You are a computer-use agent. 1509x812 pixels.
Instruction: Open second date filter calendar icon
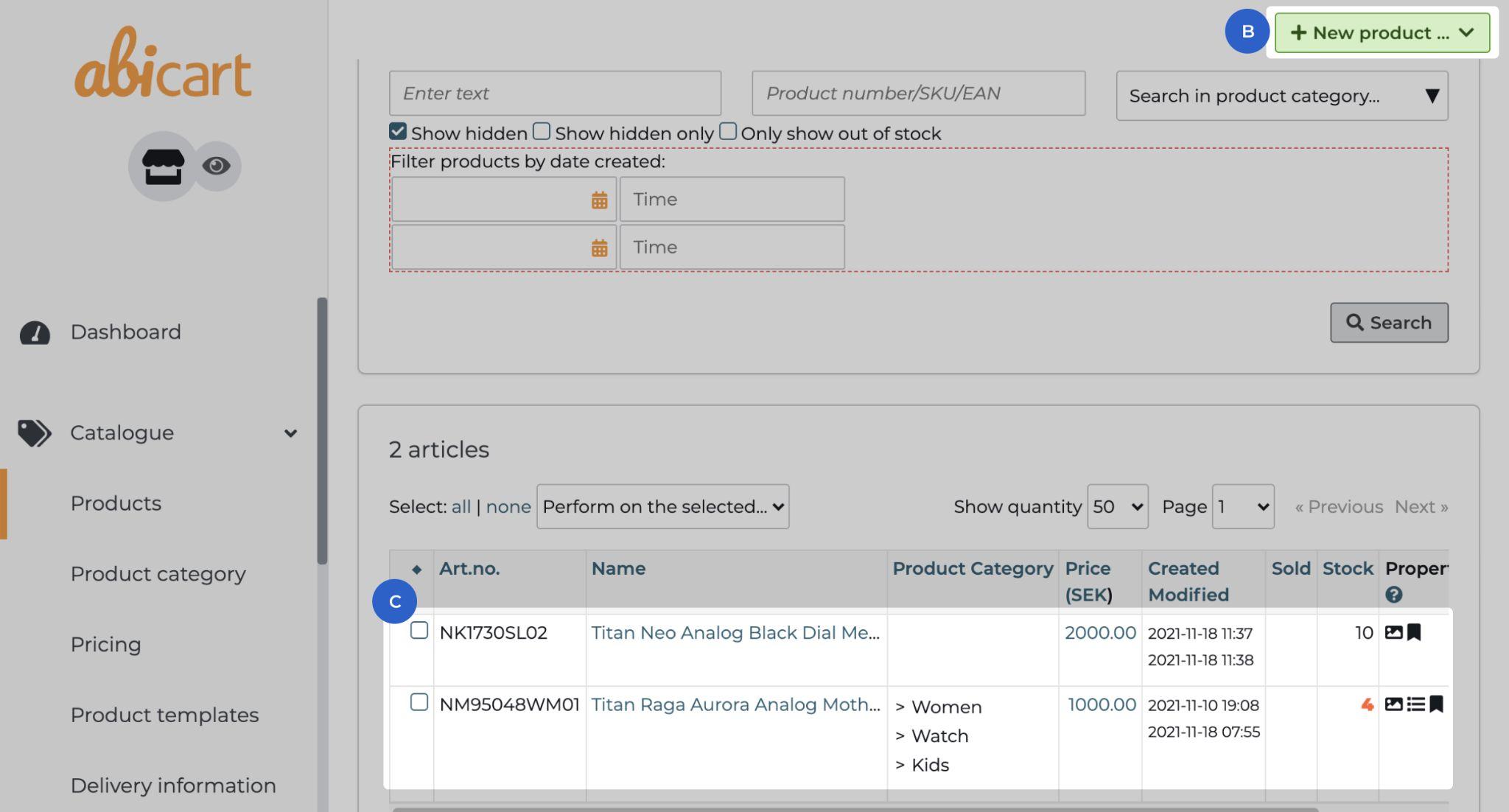[599, 248]
